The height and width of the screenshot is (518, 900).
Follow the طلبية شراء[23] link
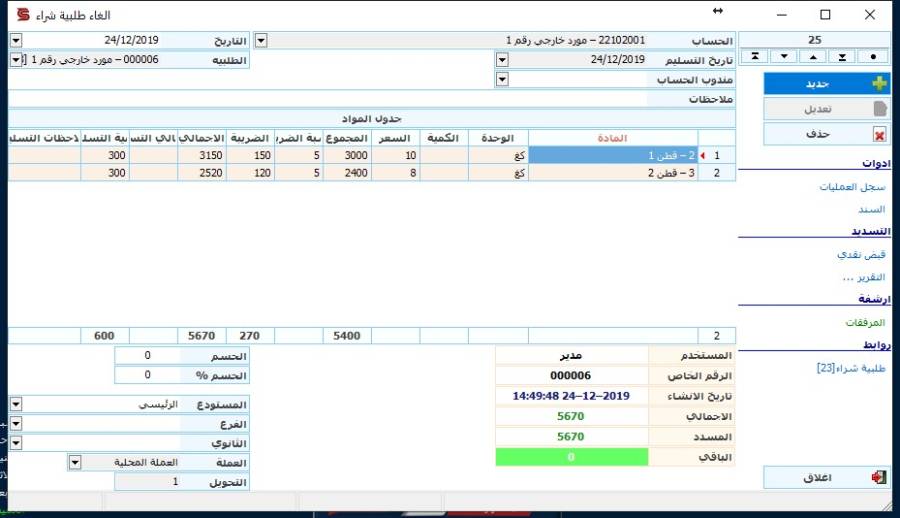point(851,368)
